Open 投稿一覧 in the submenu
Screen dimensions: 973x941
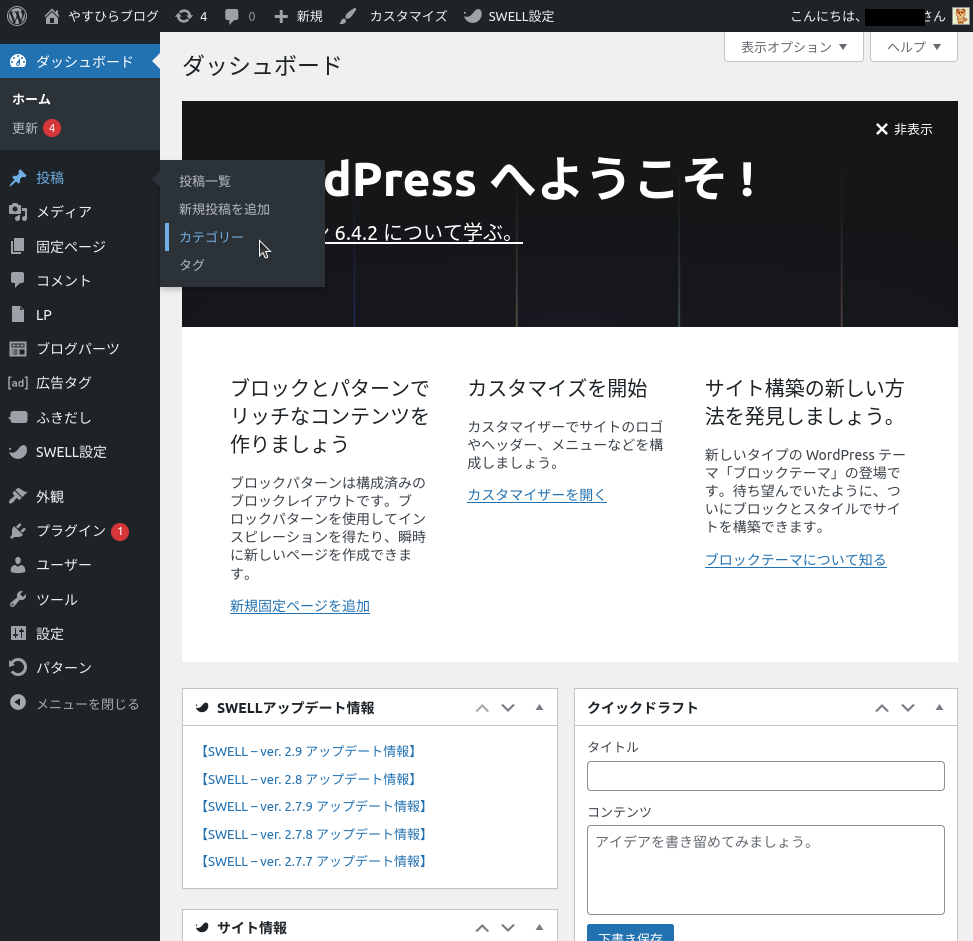(x=205, y=181)
